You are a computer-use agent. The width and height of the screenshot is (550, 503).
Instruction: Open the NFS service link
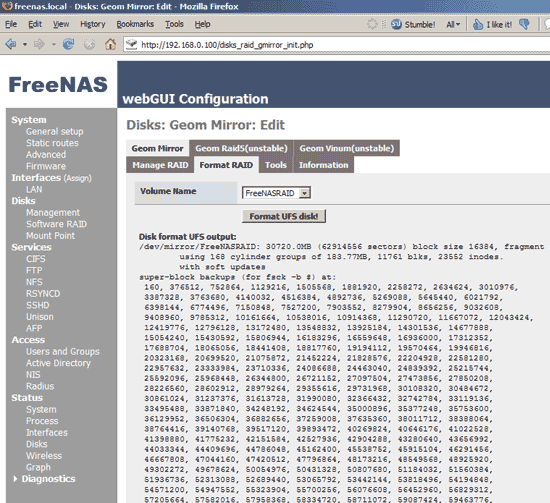(34, 282)
